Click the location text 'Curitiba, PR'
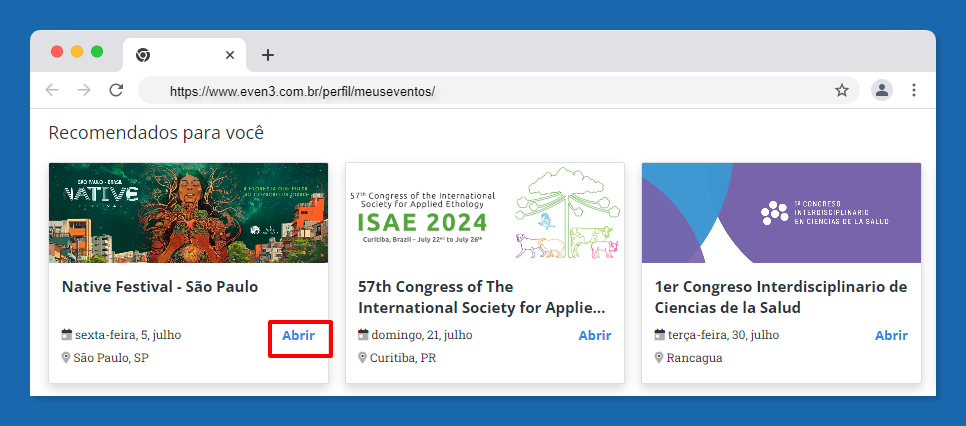 (403, 358)
